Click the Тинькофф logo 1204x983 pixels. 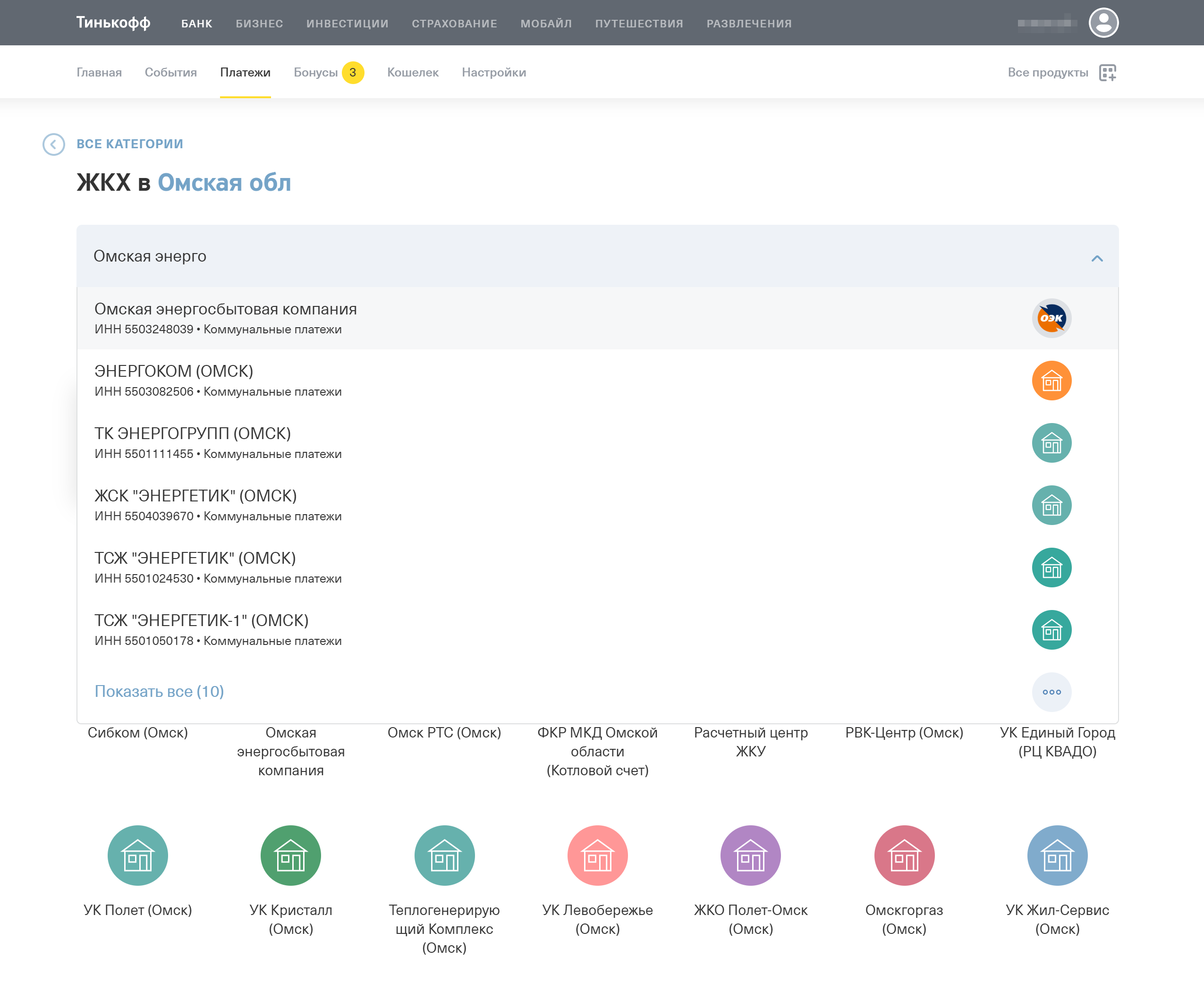113,23
